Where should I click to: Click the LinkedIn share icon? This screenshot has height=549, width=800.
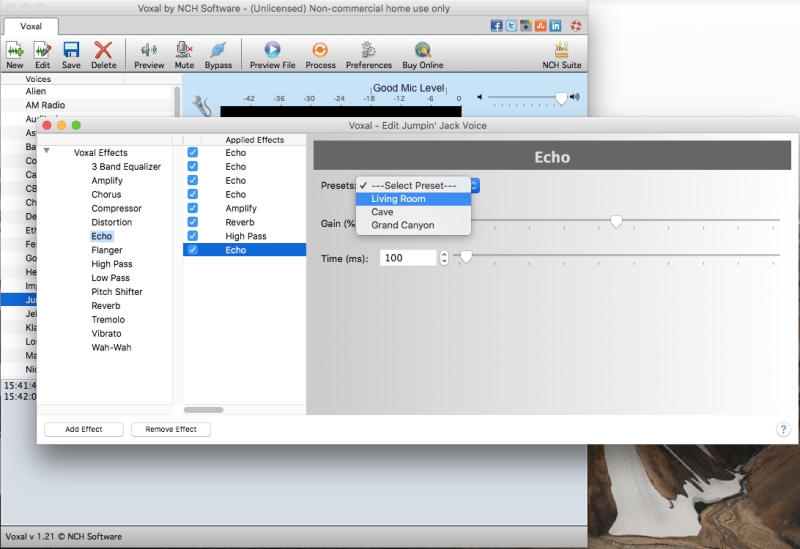point(556,26)
